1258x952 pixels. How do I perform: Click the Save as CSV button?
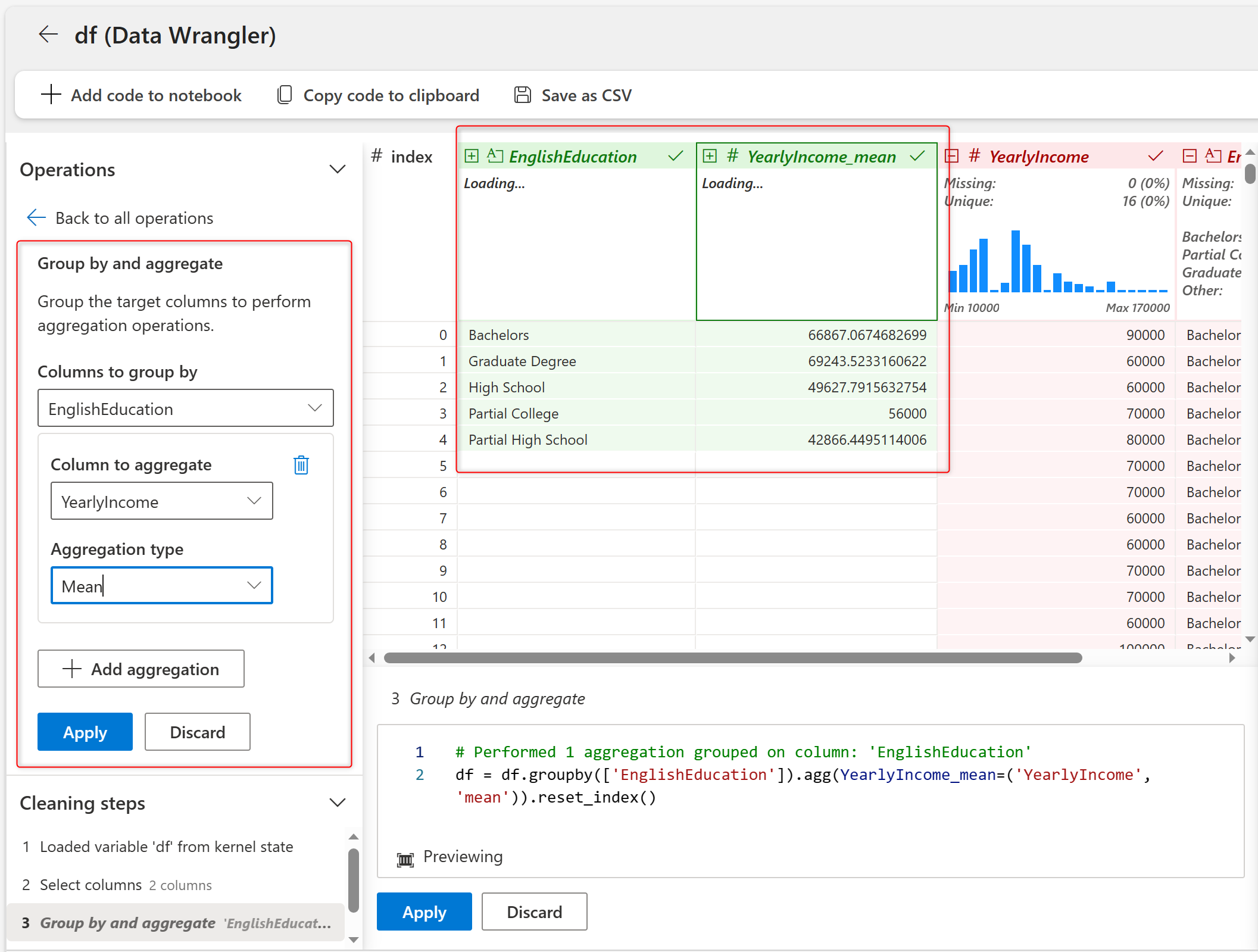pos(573,95)
